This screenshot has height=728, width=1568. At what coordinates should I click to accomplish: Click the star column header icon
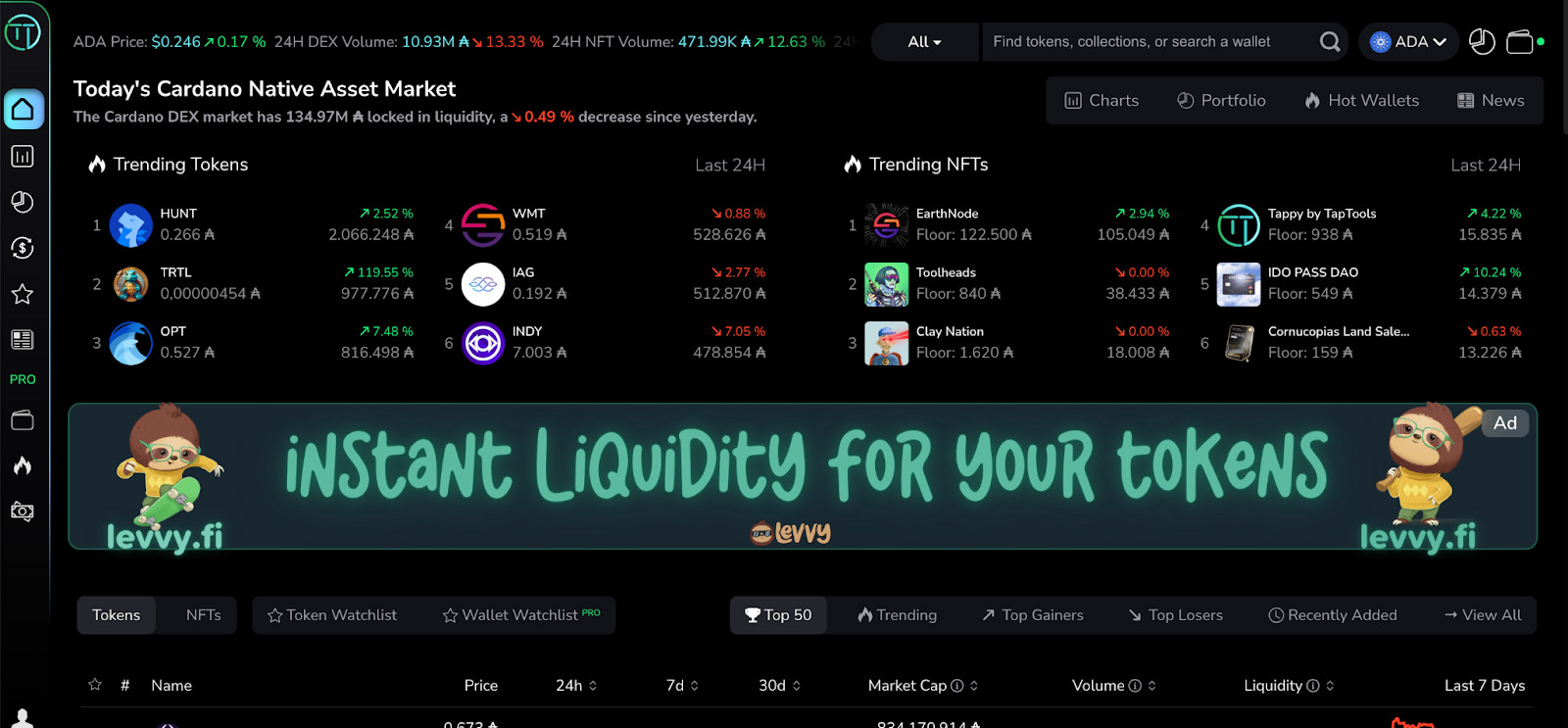coord(95,685)
